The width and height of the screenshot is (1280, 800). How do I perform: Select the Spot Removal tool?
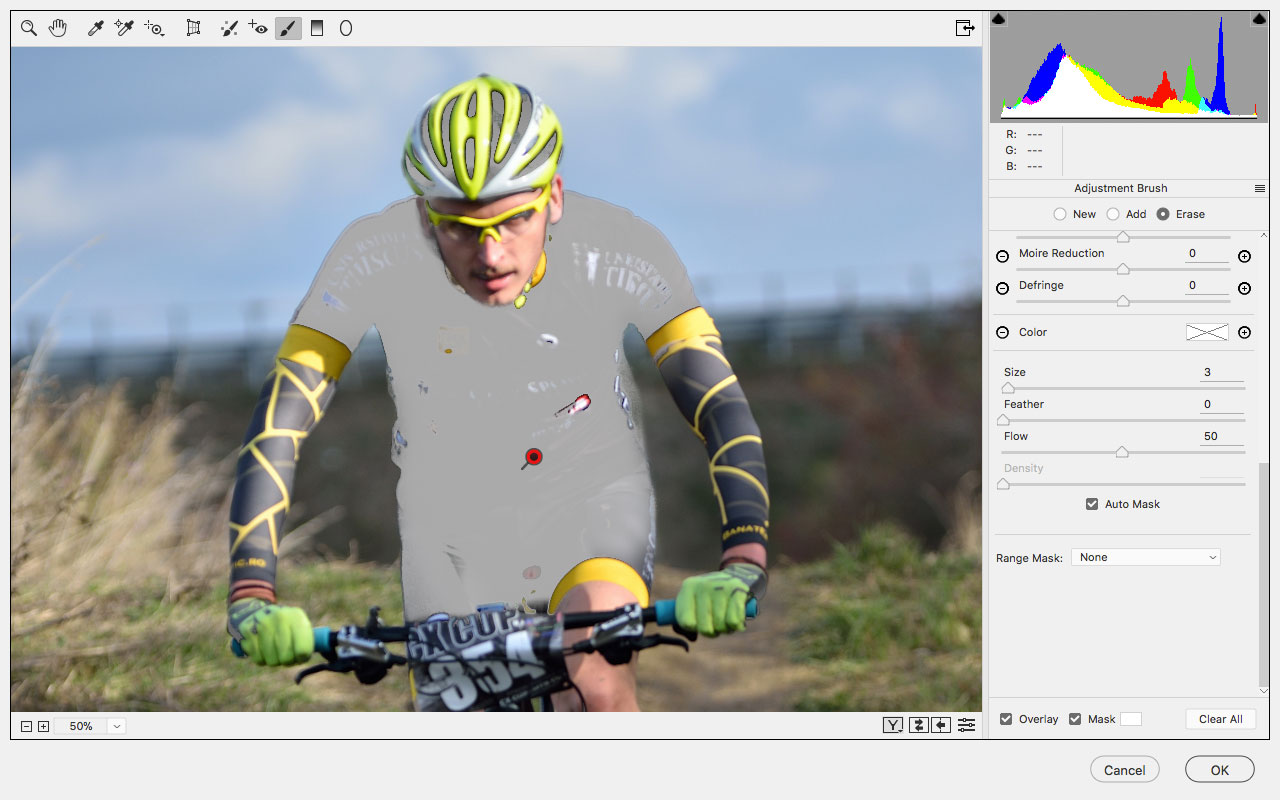coord(228,28)
